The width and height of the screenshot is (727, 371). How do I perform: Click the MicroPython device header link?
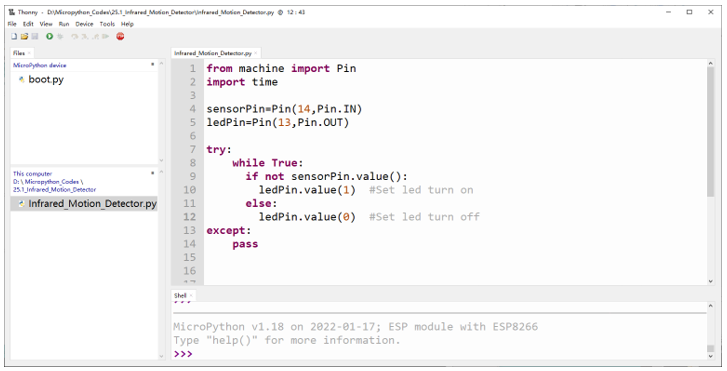(x=39, y=65)
